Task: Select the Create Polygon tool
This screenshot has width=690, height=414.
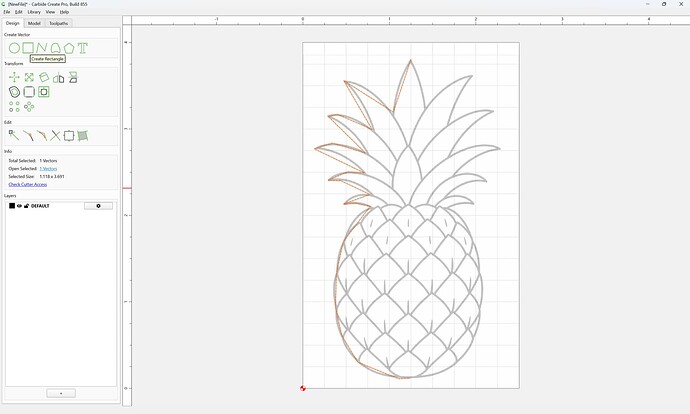Action: pos(69,48)
